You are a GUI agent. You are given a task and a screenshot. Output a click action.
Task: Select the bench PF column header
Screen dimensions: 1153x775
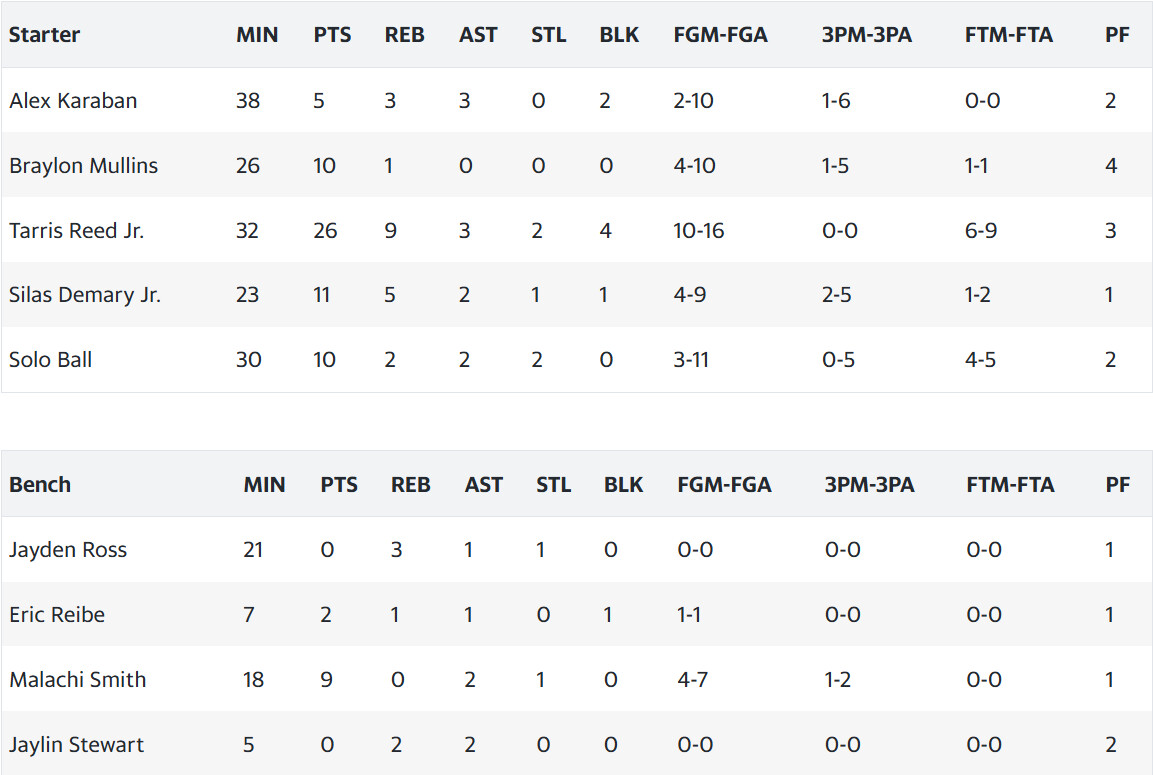[1118, 485]
